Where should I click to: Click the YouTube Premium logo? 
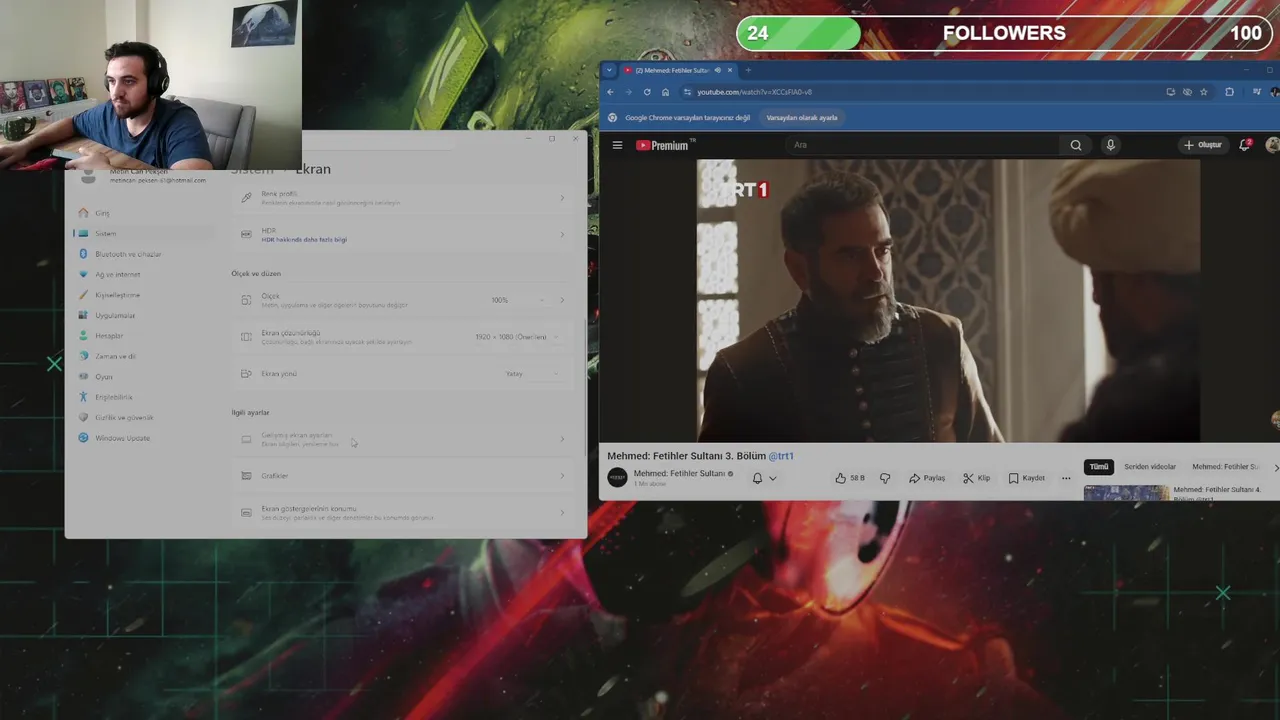tap(664, 145)
